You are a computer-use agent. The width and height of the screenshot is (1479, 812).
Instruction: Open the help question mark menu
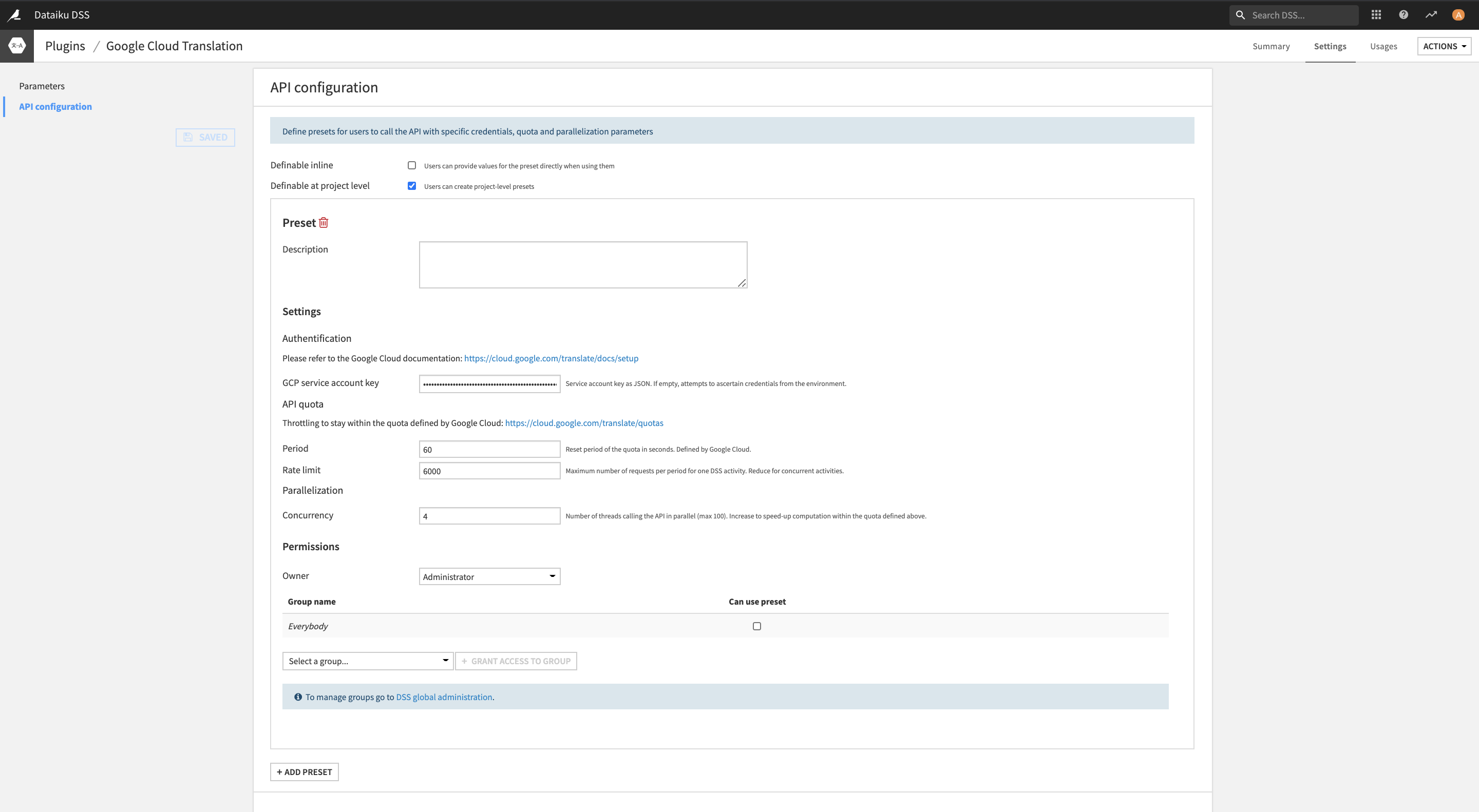click(x=1403, y=15)
